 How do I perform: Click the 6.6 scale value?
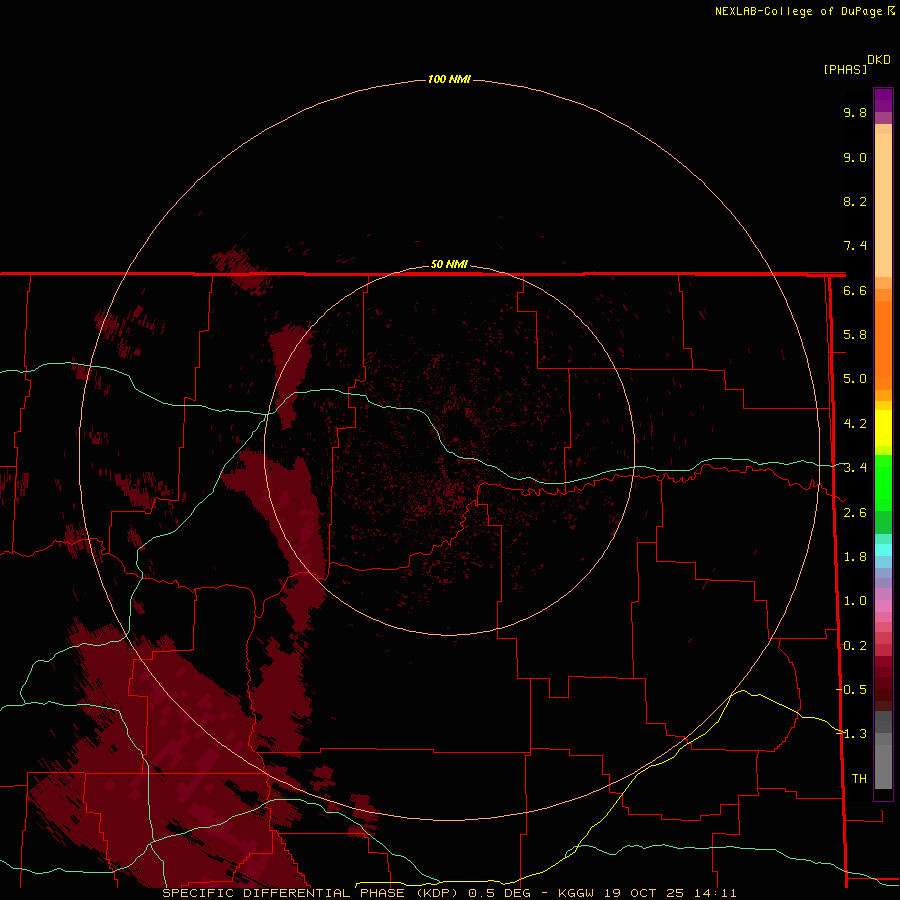pyautogui.click(x=855, y=291)
